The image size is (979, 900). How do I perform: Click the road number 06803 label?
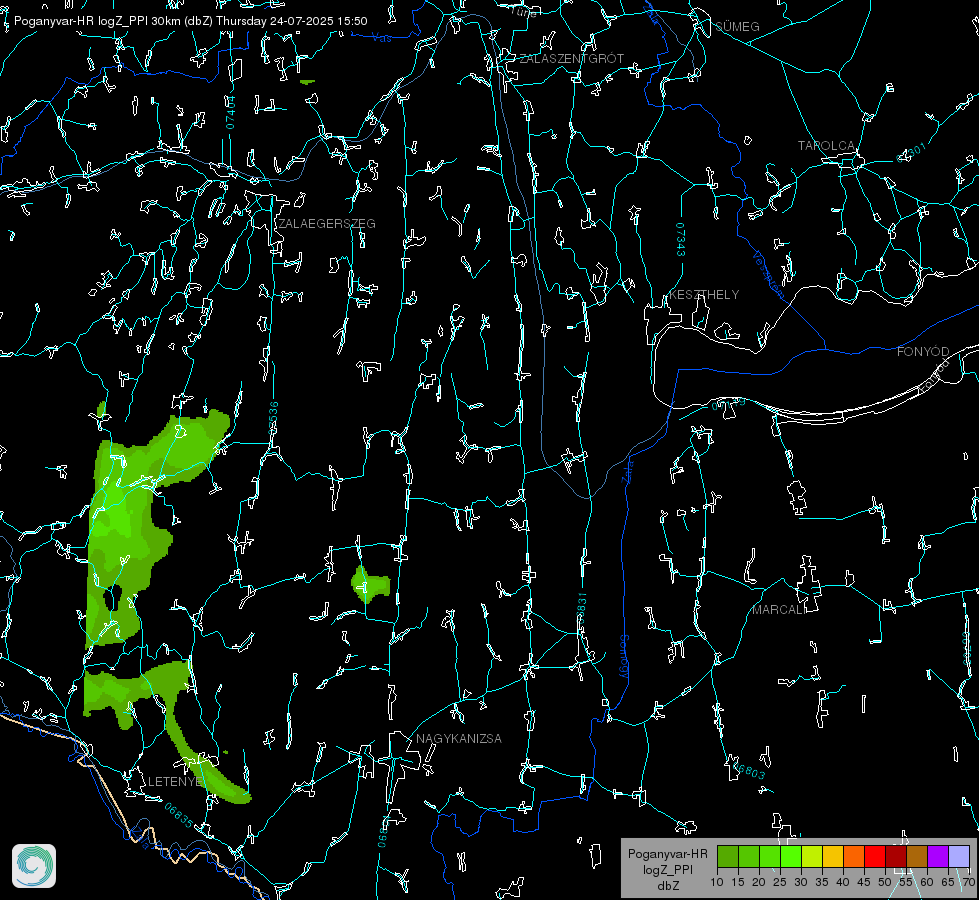749,770
